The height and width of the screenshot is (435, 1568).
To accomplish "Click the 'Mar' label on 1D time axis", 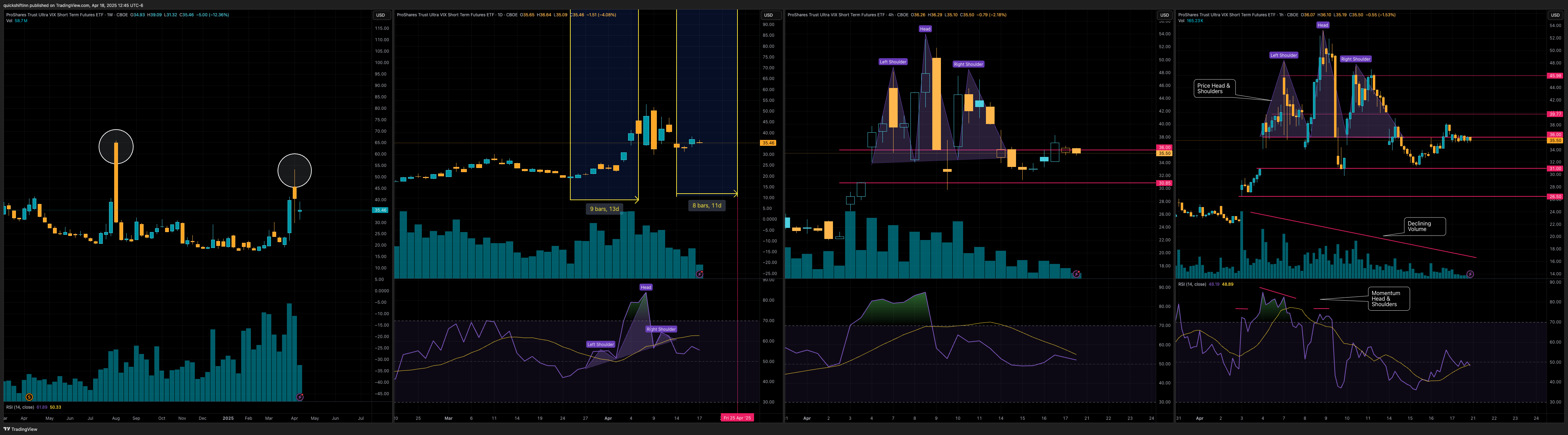I will [x=448, y=418].
